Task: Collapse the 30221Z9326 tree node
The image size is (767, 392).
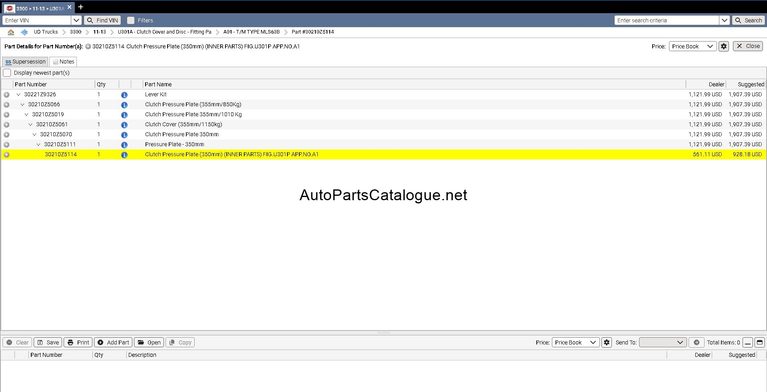Action: (19, 94)
